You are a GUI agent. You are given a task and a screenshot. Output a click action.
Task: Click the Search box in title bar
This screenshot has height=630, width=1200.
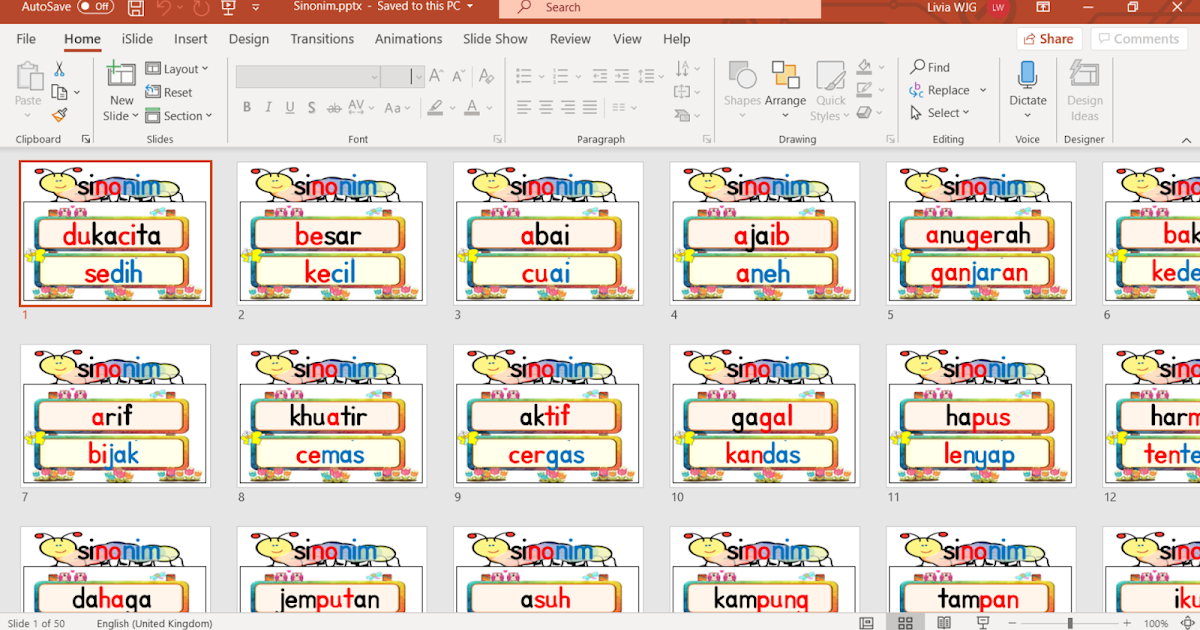(660, 8)
